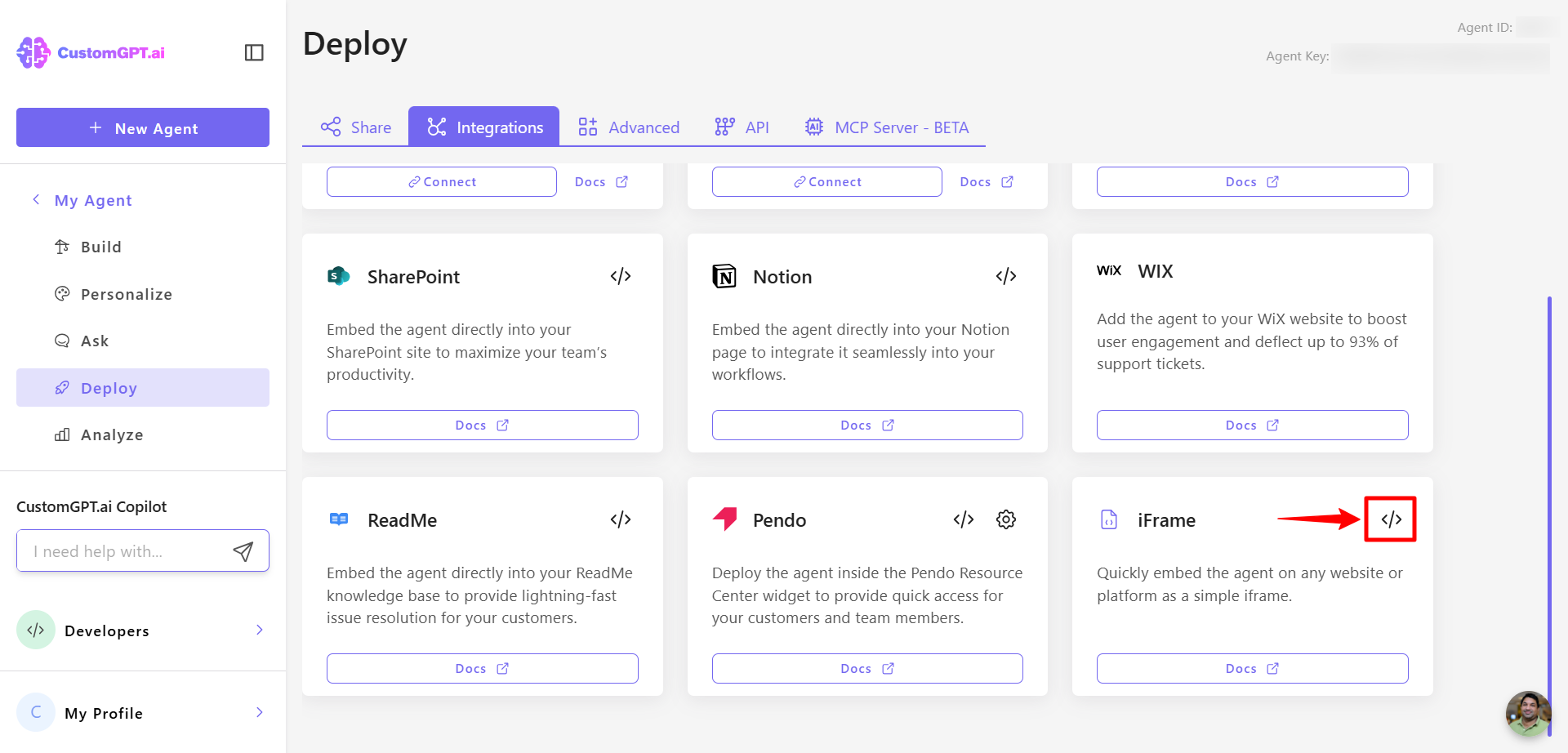The height and width of the screenshot is (753, 1568).
Task: Collapse the sidebar panel icon
Action: [254, 52]
